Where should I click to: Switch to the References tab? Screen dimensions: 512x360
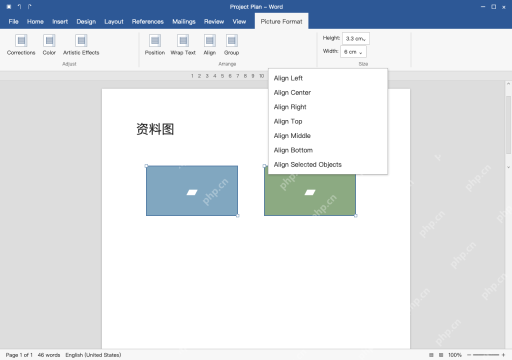coord(148,21)
